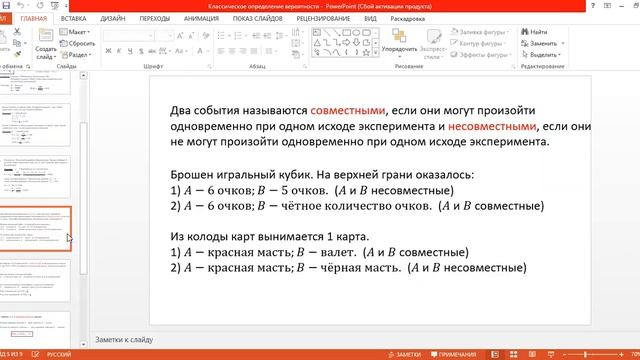Cut the selection with the scissors icon

click(x=17, y=31)
